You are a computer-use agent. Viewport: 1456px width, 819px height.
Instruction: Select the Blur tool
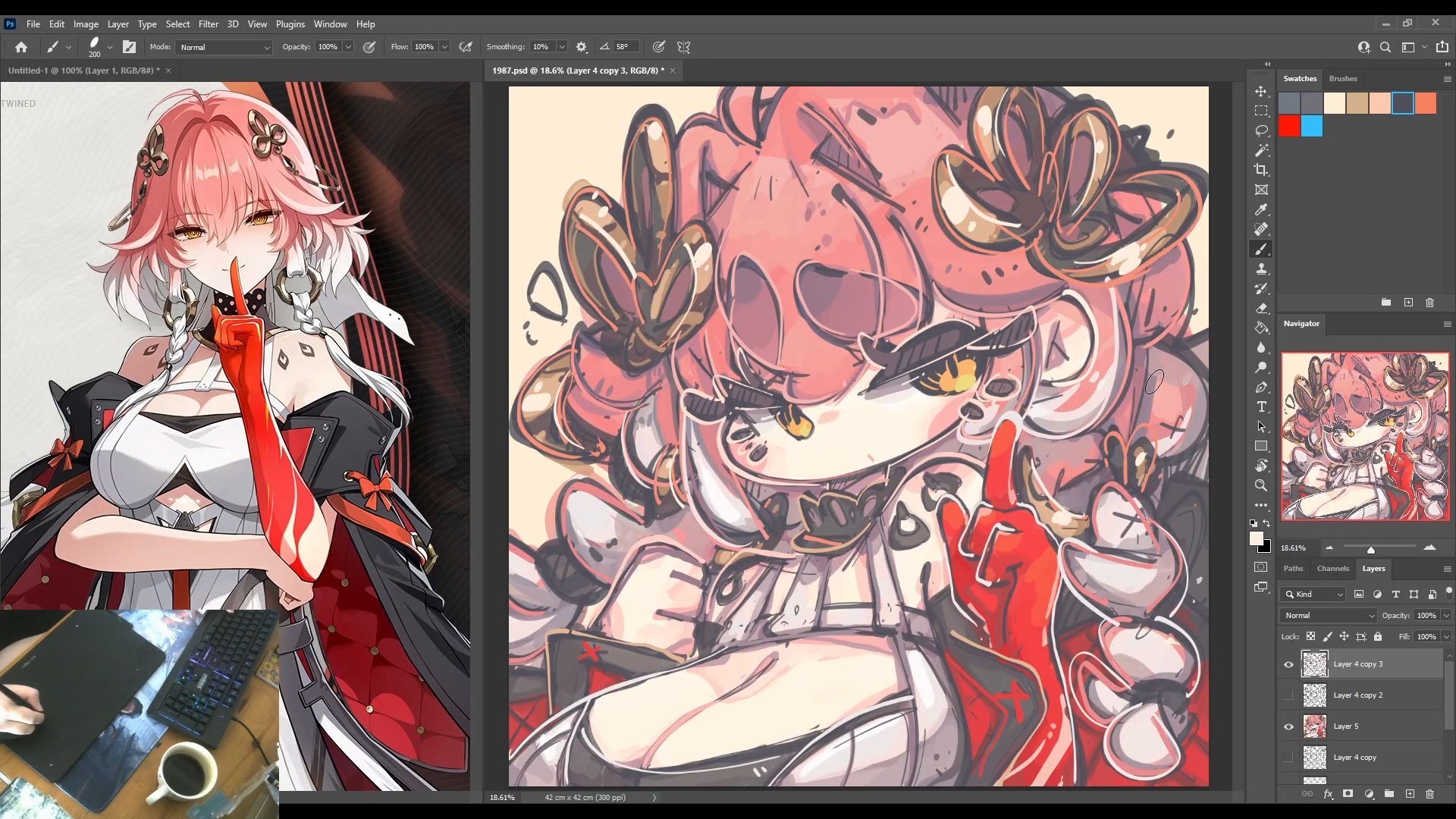[1261, 348]
